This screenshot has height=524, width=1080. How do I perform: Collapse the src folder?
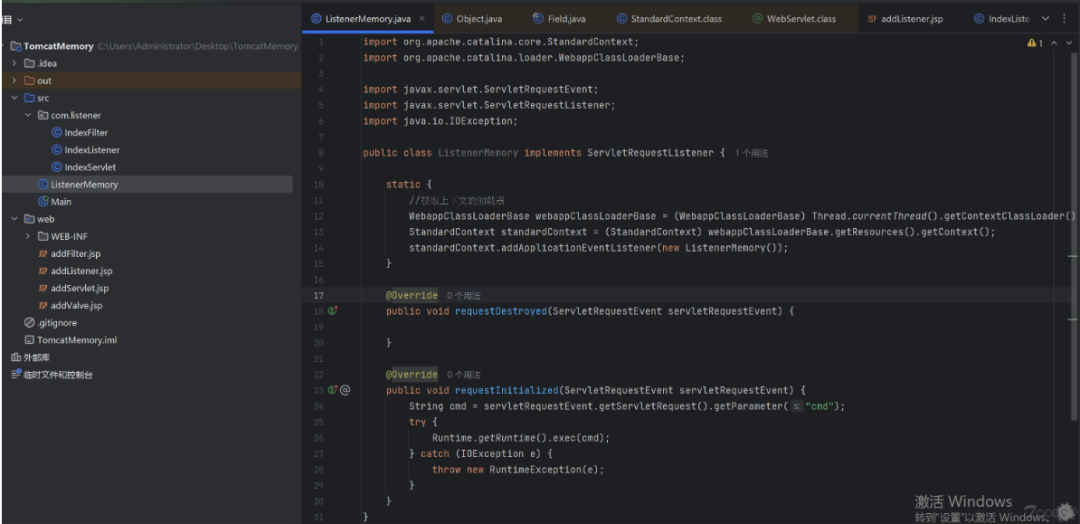tap(14, 98)
